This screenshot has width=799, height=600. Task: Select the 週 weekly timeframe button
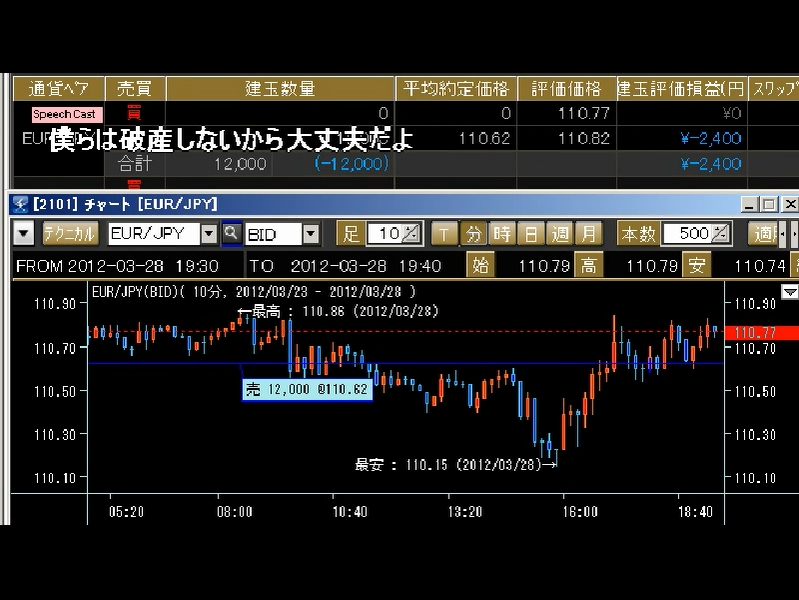[560, 234]
